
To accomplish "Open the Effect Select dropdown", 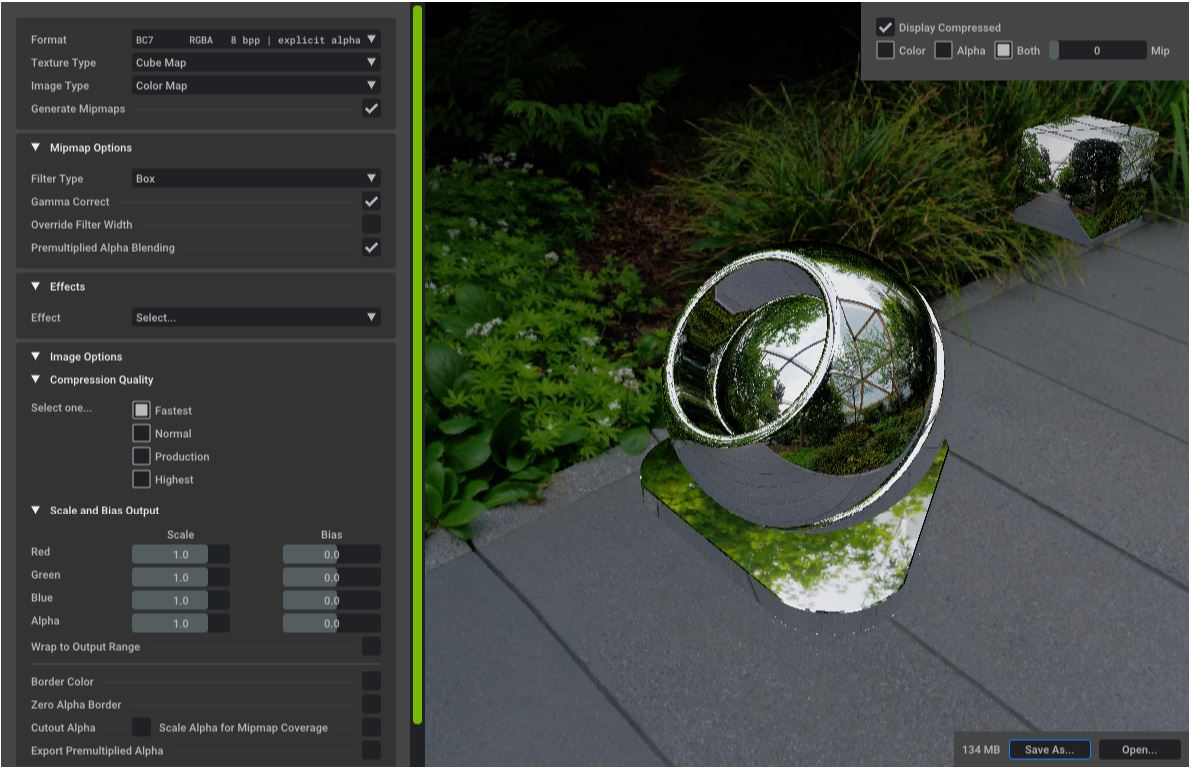I will point(256,317).
